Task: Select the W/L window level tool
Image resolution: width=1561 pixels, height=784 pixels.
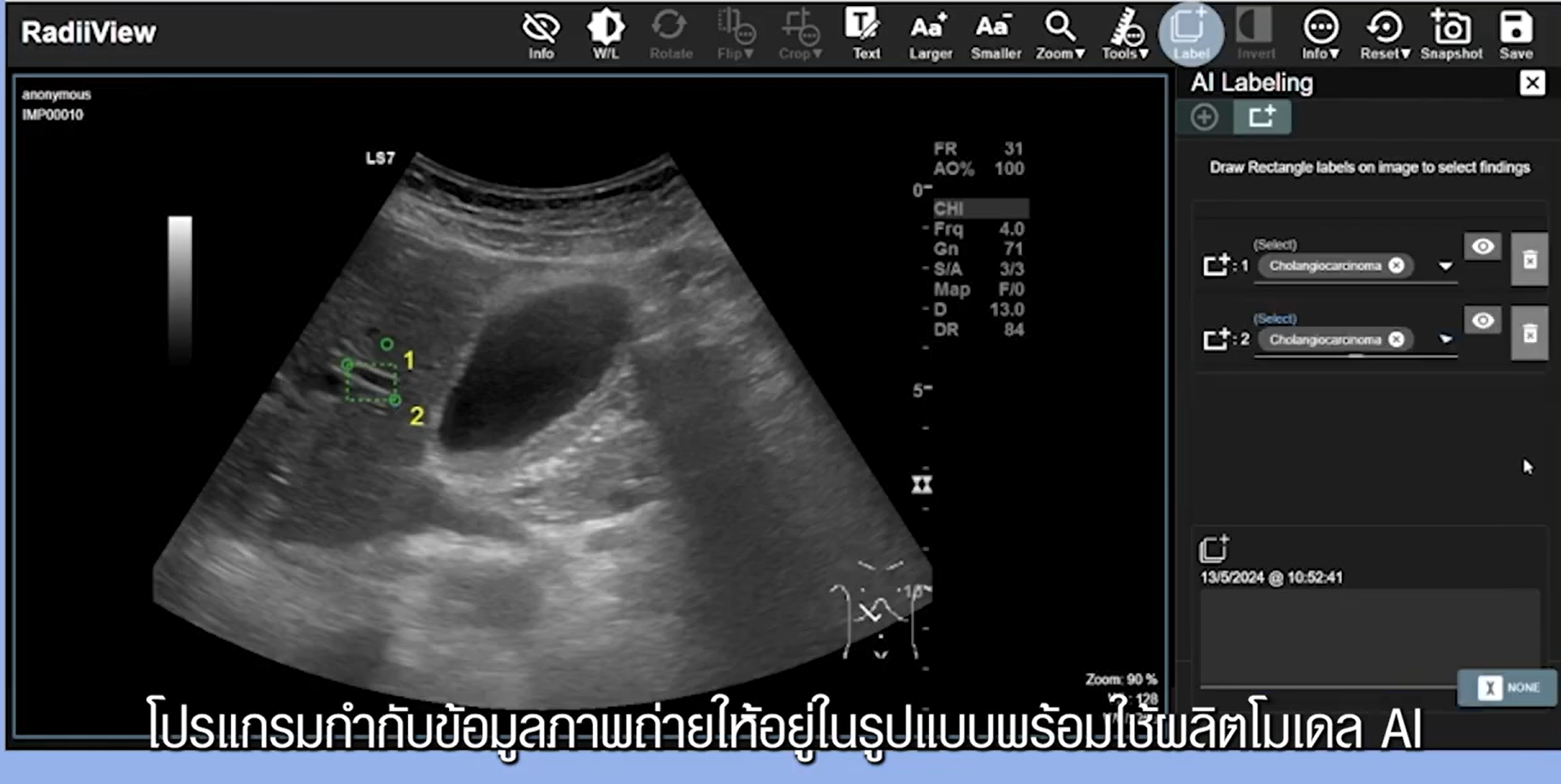Action: (606, 34)
